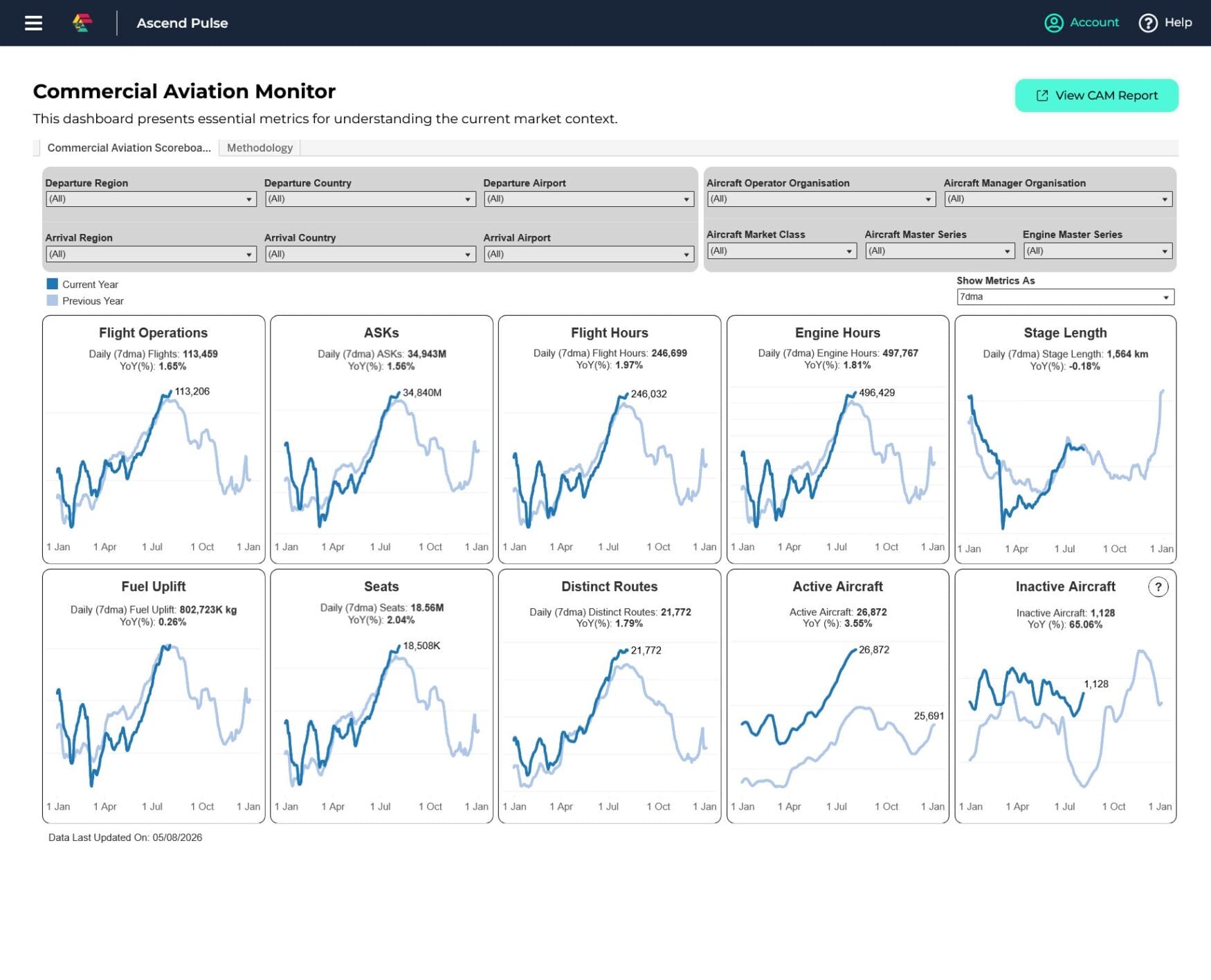Viewport: 1211px width, 980px height.
Task: Click the Account user icon
Action: (1053, 23)
